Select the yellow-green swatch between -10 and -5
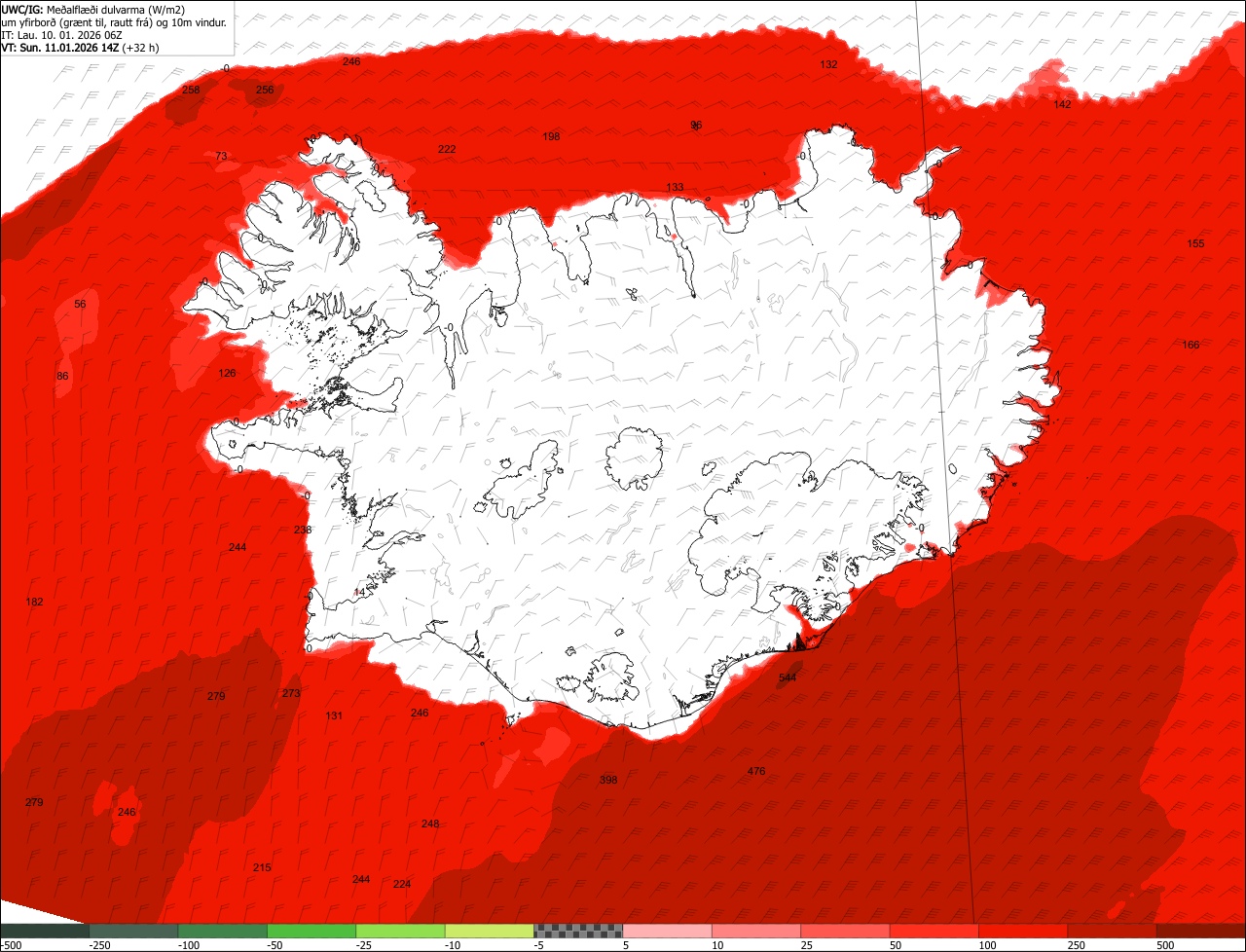 [x=489, y=932]
